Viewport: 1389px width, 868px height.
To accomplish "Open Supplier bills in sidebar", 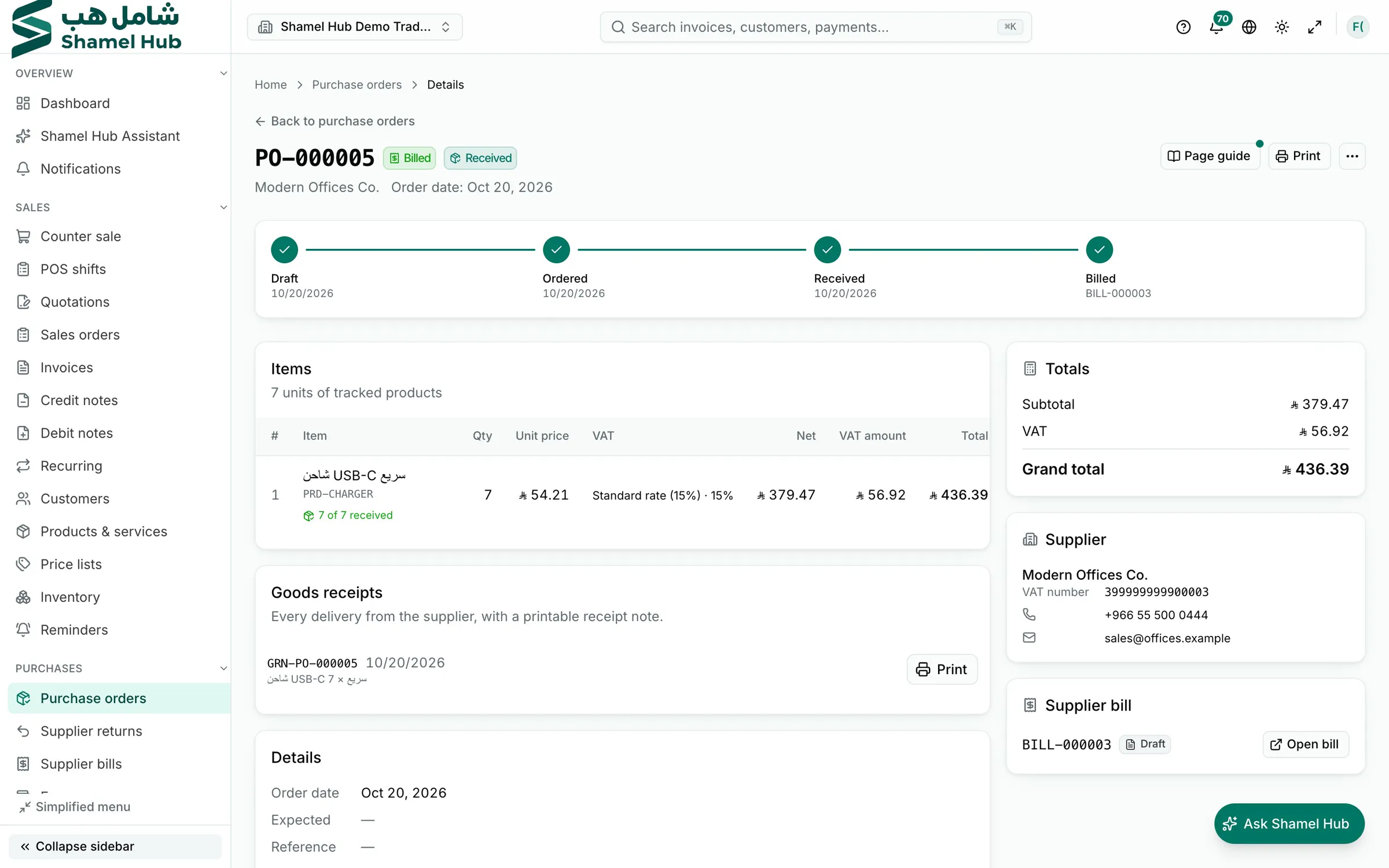I will [x=119, y=764].
